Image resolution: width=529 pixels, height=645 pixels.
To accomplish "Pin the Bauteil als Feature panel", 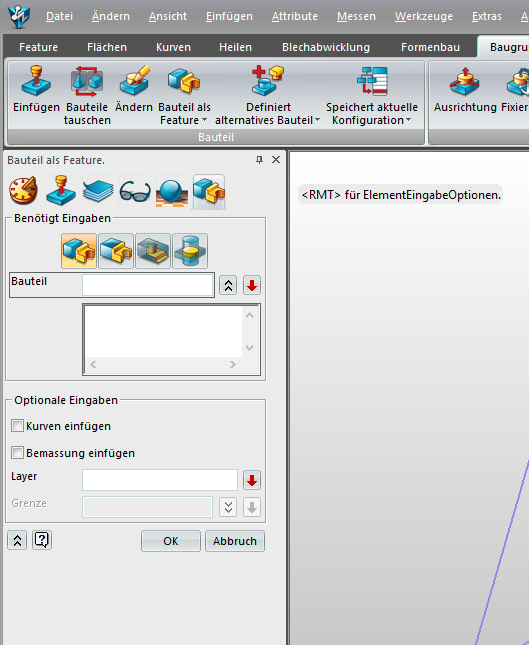I will coord(259,160).
